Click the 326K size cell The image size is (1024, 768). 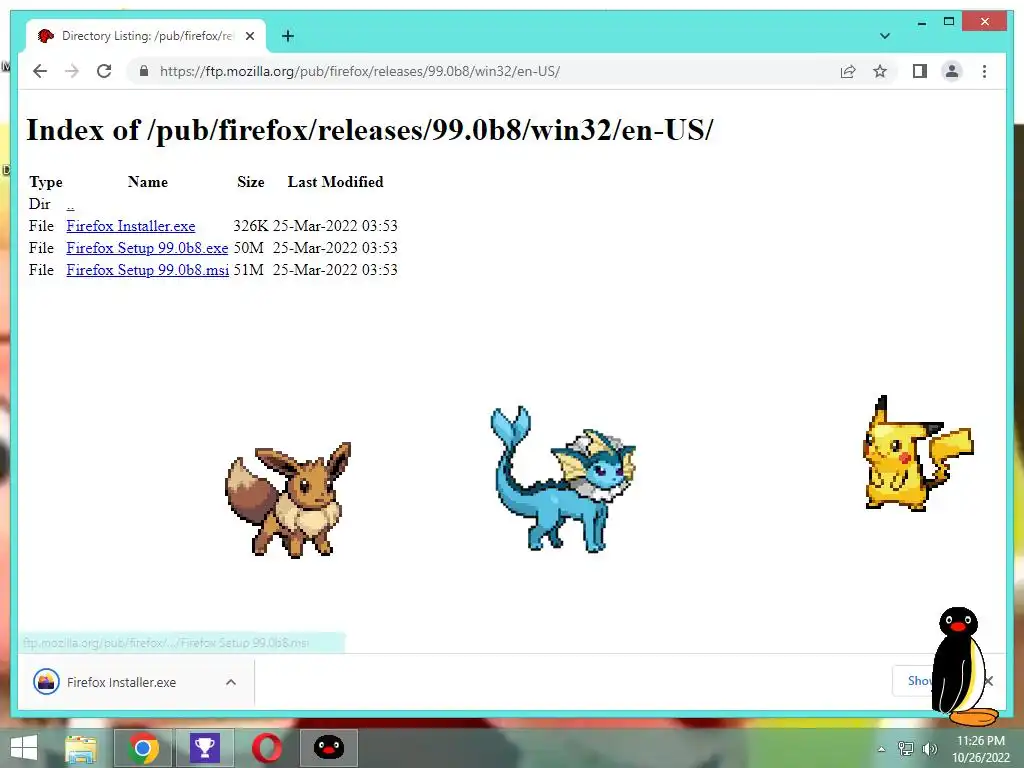click(x=251, y=226)
